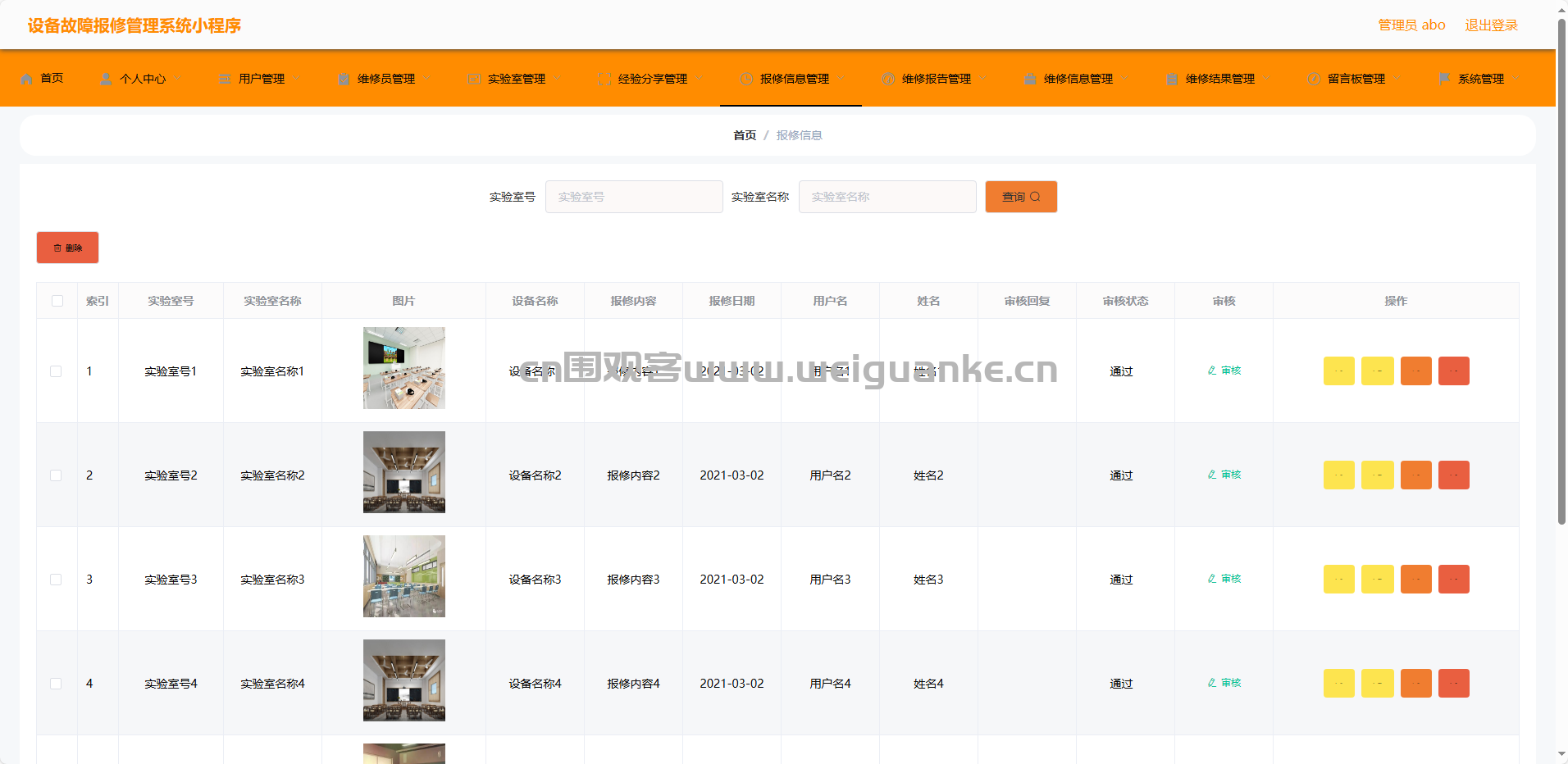
Task: Click the 实验室号3 cell
Action: tap(171, 580)
